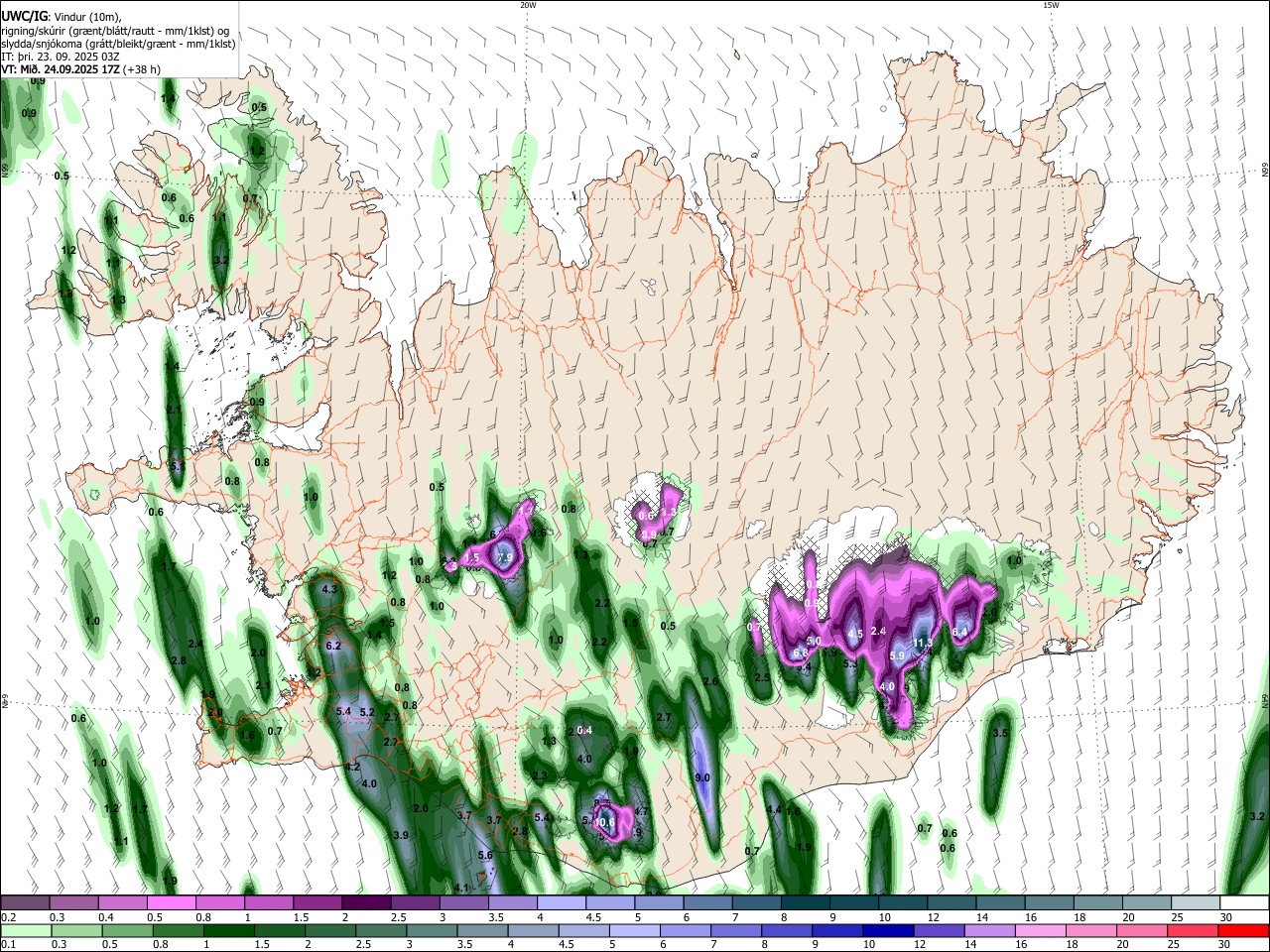Click the 'slydda/snjókoma' sleet legend description line
1270x952 pixels.
(118, 44)
